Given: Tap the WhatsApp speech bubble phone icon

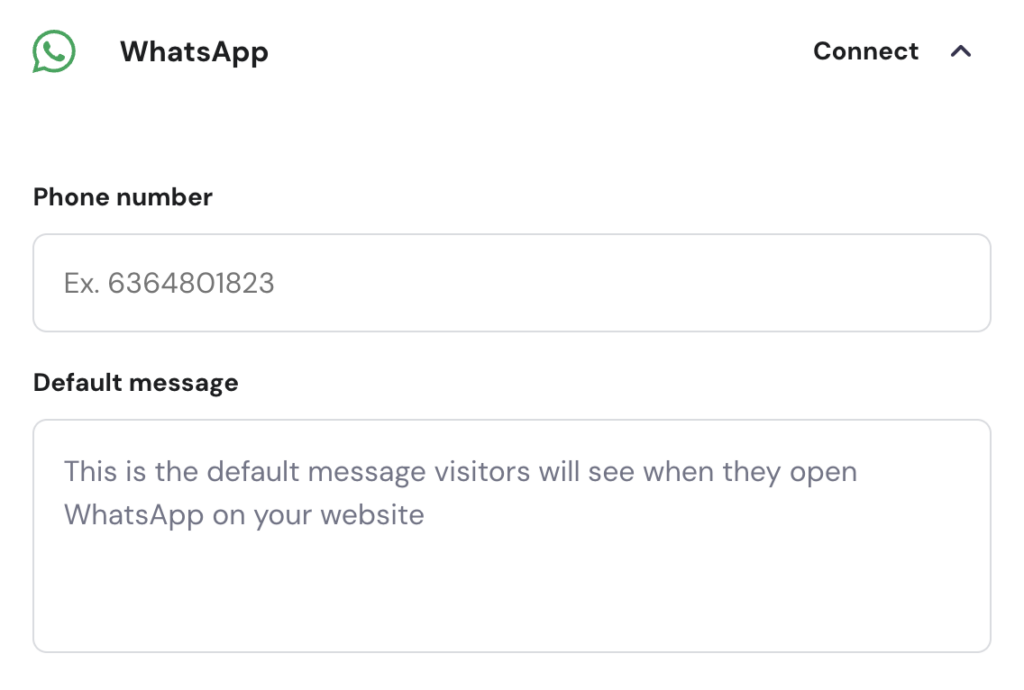Looking at the screenshot, I should (53, 51).
